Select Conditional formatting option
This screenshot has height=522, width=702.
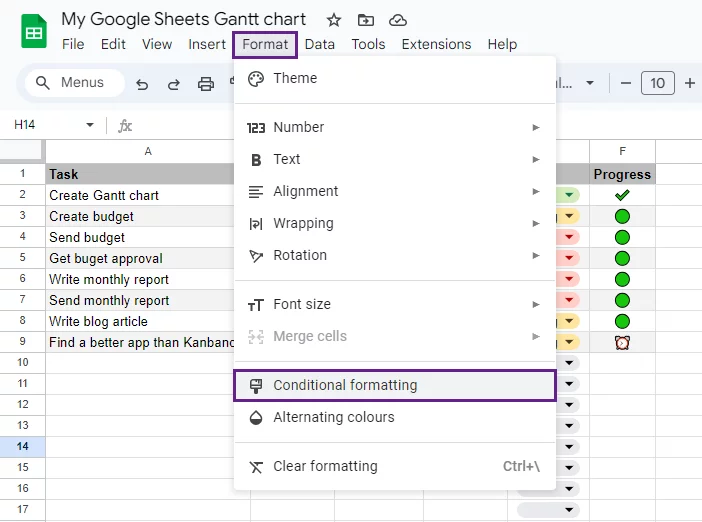pyautogui.click(x=395, y=385)
